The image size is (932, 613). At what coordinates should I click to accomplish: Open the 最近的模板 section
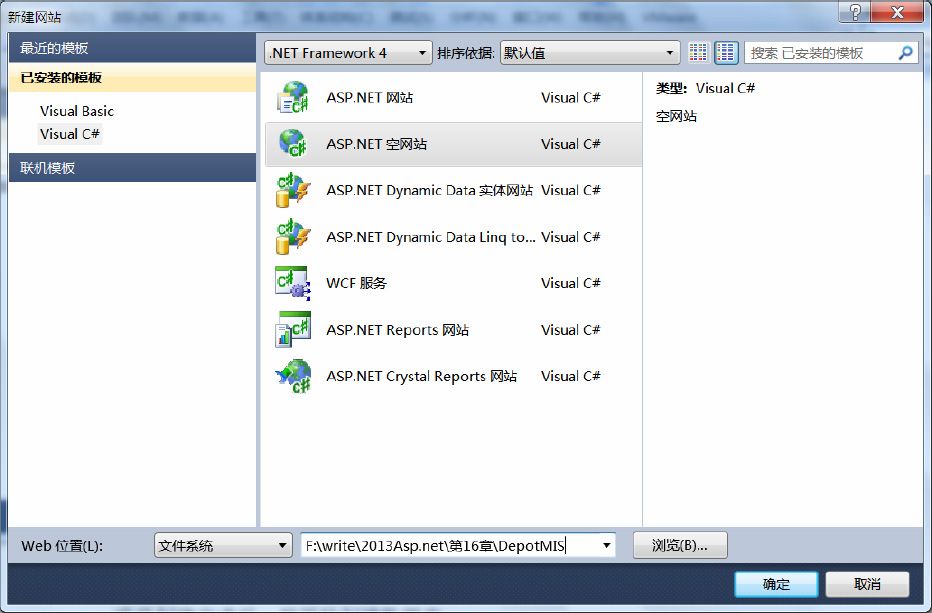pos(133,48)
